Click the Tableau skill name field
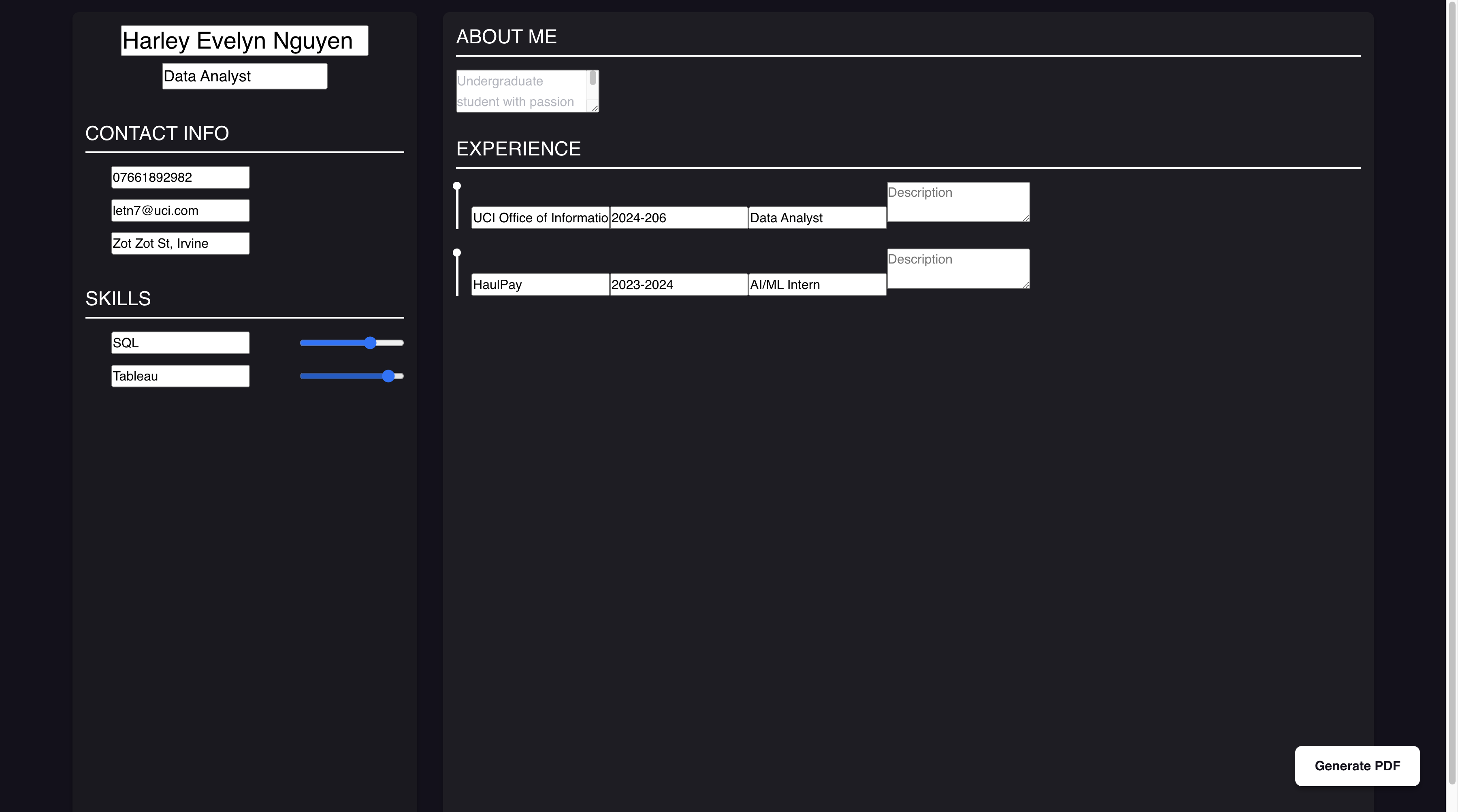Screen dimensions: 1458x812 pyautogui.click(x=180, y=376)
